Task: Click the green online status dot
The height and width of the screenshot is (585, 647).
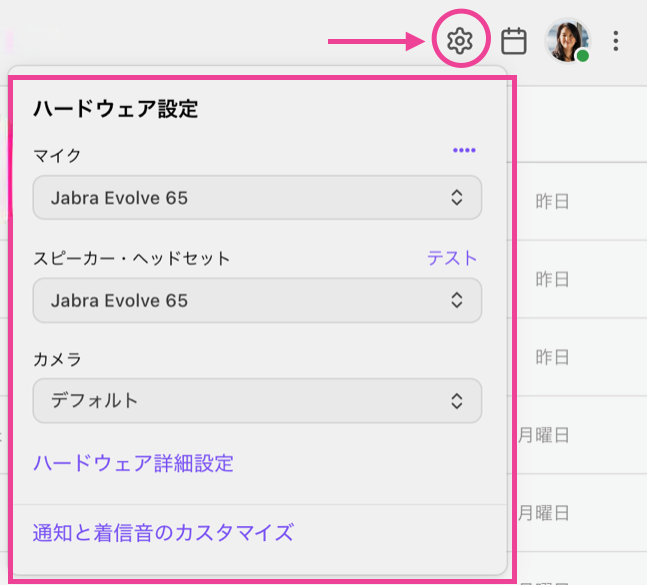Action: (582, 56)
